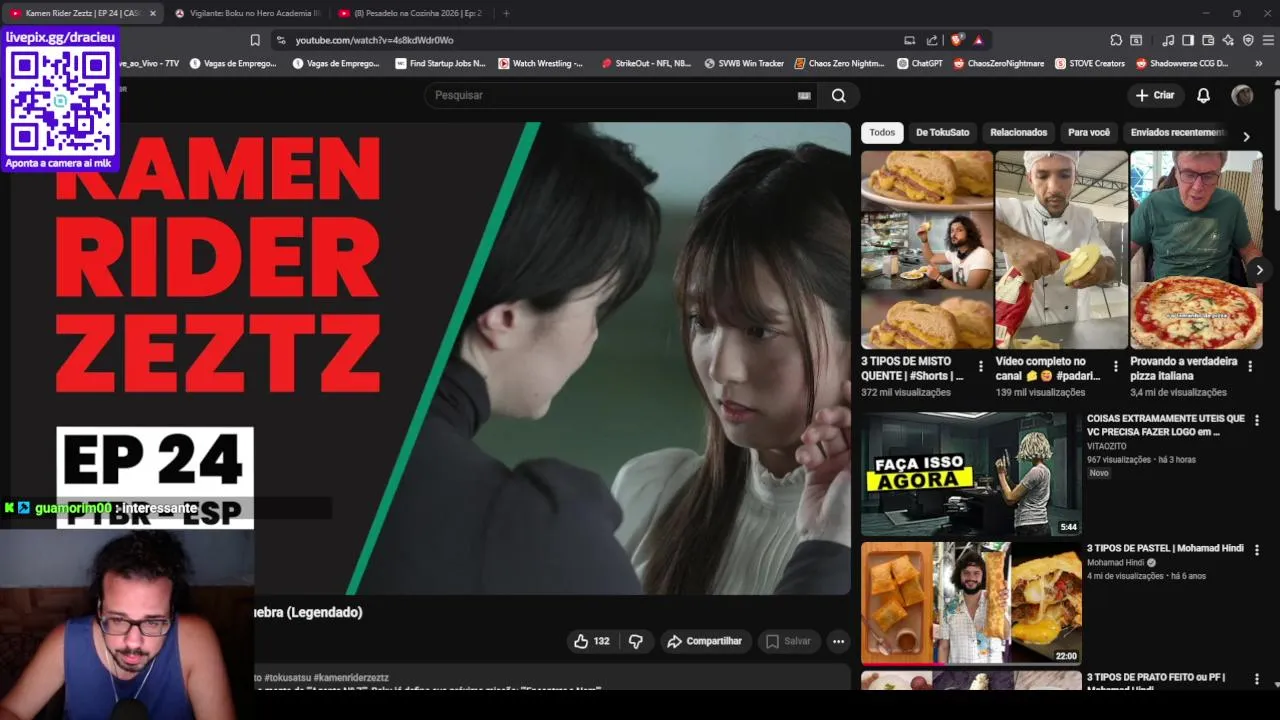
Task: Click the #kamenriderzeztz hashtag
Action: pos(351,677)
